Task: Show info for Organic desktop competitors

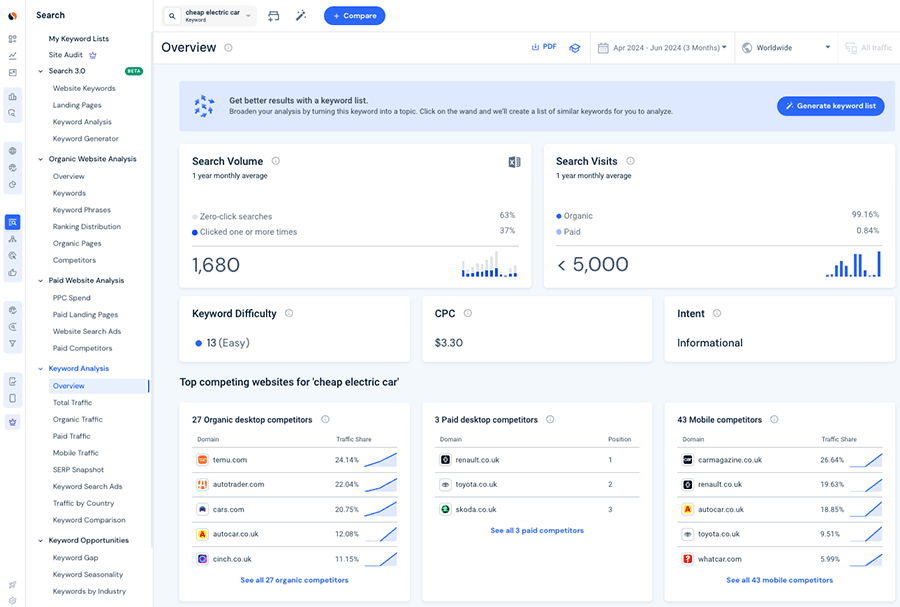Action: (325, 419)
